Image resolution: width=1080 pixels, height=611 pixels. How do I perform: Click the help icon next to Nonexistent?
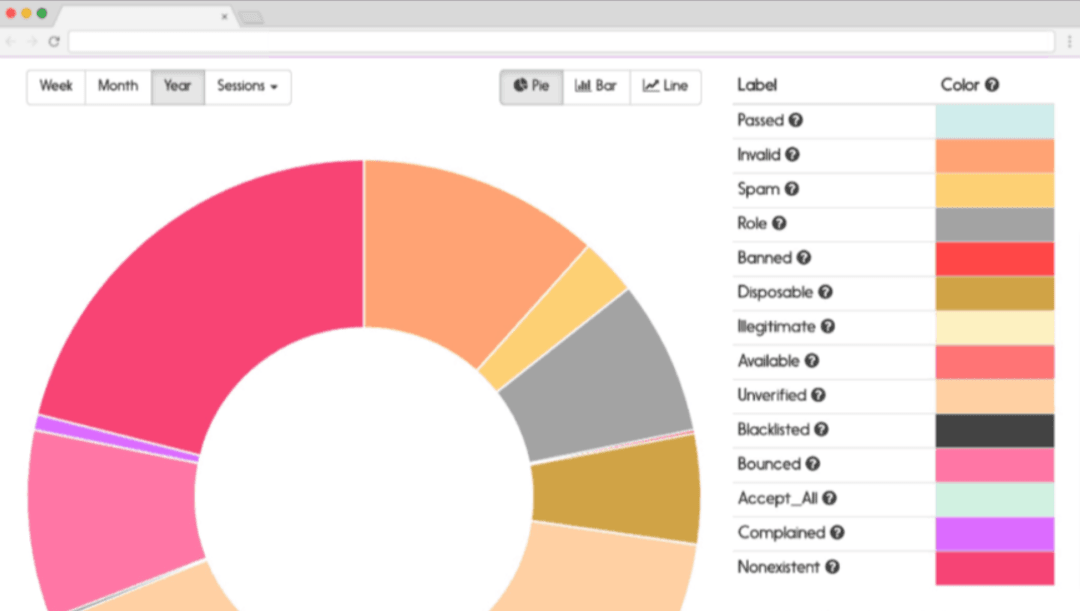coord(834,567)
